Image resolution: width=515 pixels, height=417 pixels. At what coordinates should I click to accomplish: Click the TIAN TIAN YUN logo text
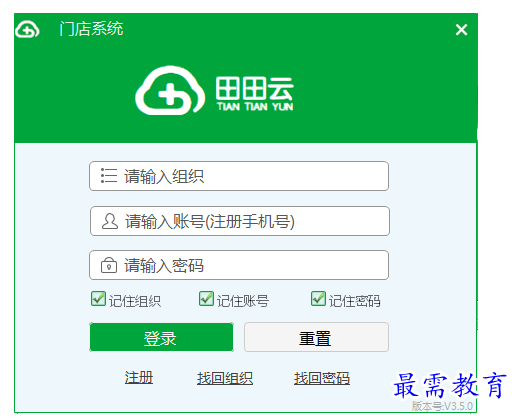pyautogui.click(x=255, y=107)
